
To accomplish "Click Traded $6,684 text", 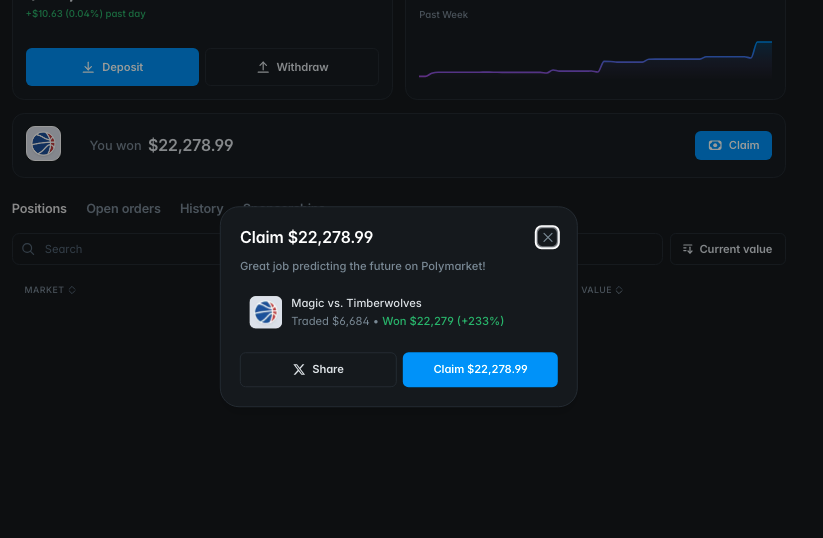I will pos(330,321).
